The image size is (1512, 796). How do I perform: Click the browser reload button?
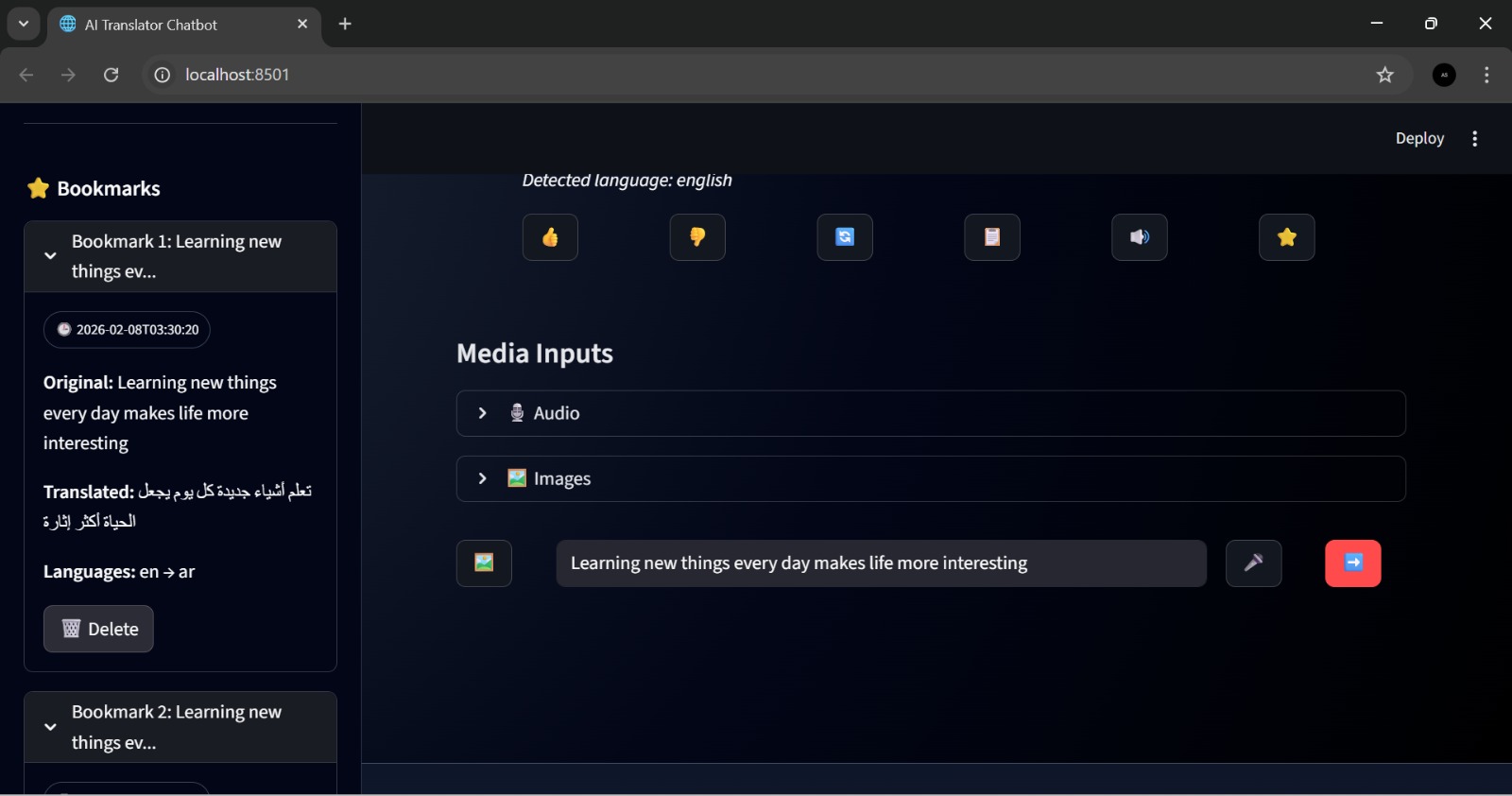111,75
